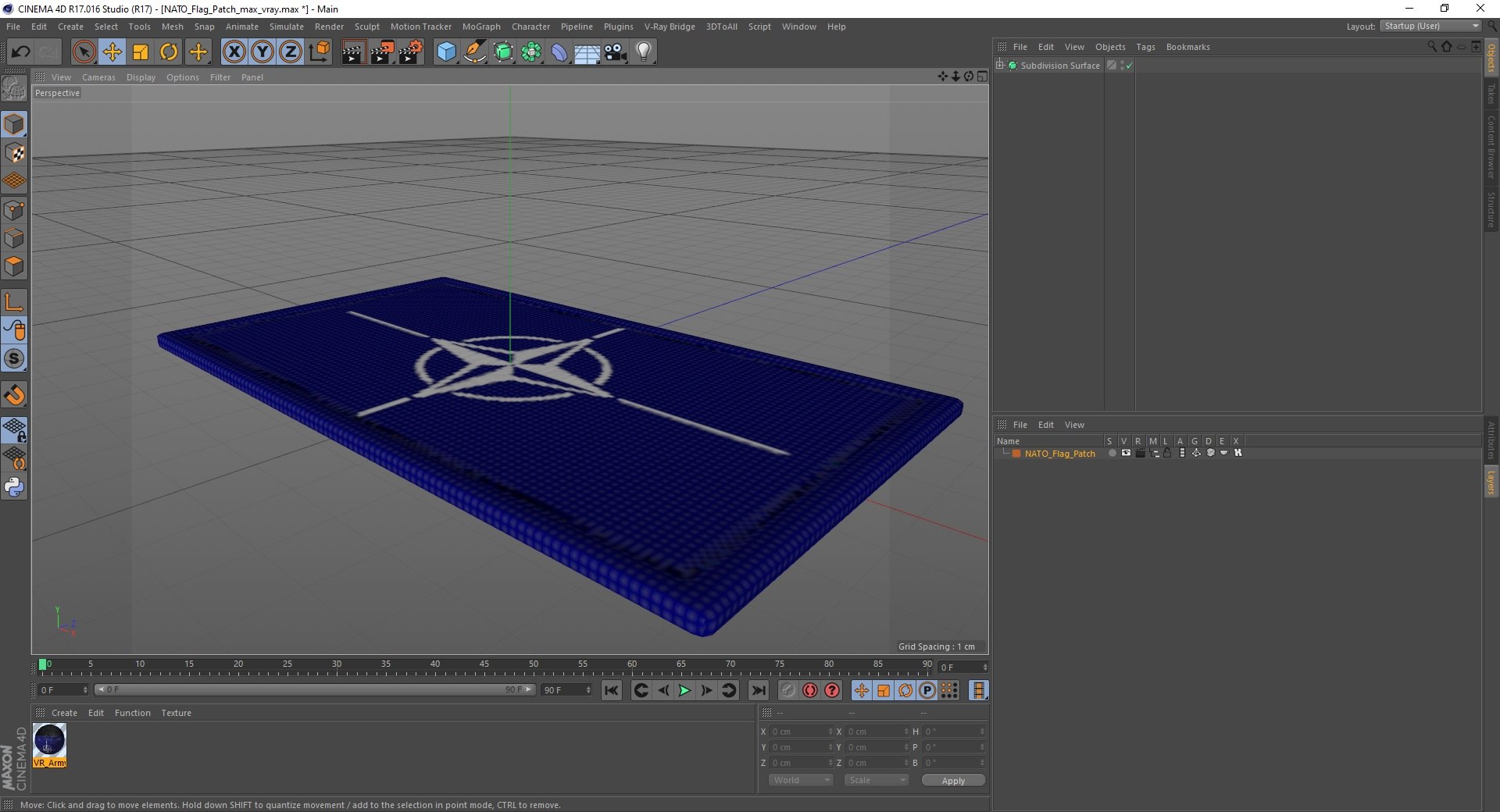This screenshot has height=812, width=1500.
Task: Toggle the Y axis lock
Action: [262, 52]
